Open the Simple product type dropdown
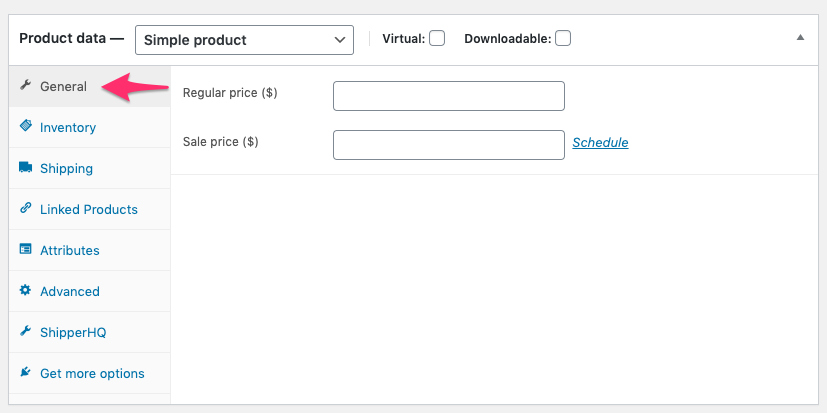Screen dimensions: 827x413 pyautogui.click(x=243, y=40)
